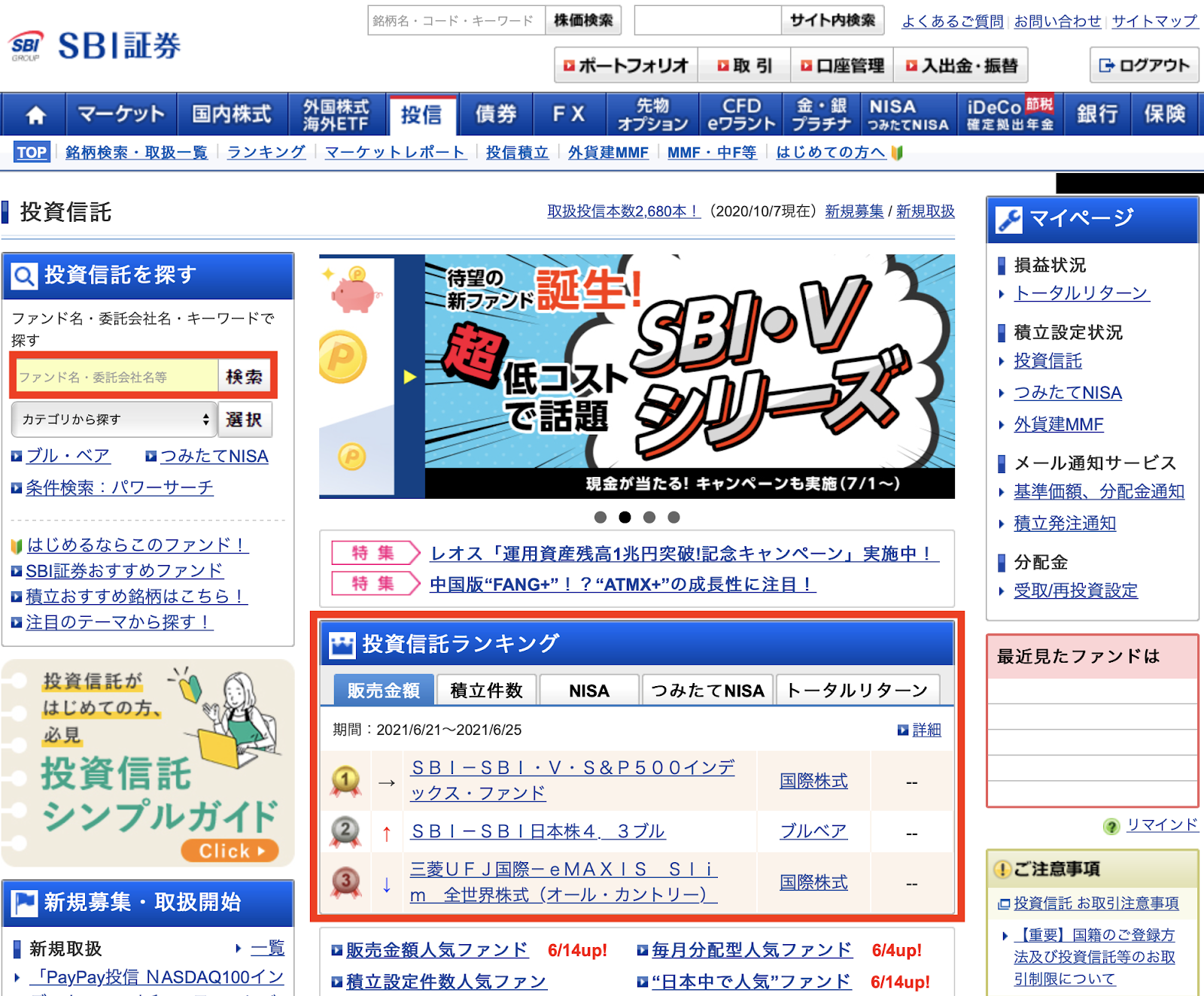
Task: Switch to the つみたてNISA ranking tab
Action: (707, 690)
